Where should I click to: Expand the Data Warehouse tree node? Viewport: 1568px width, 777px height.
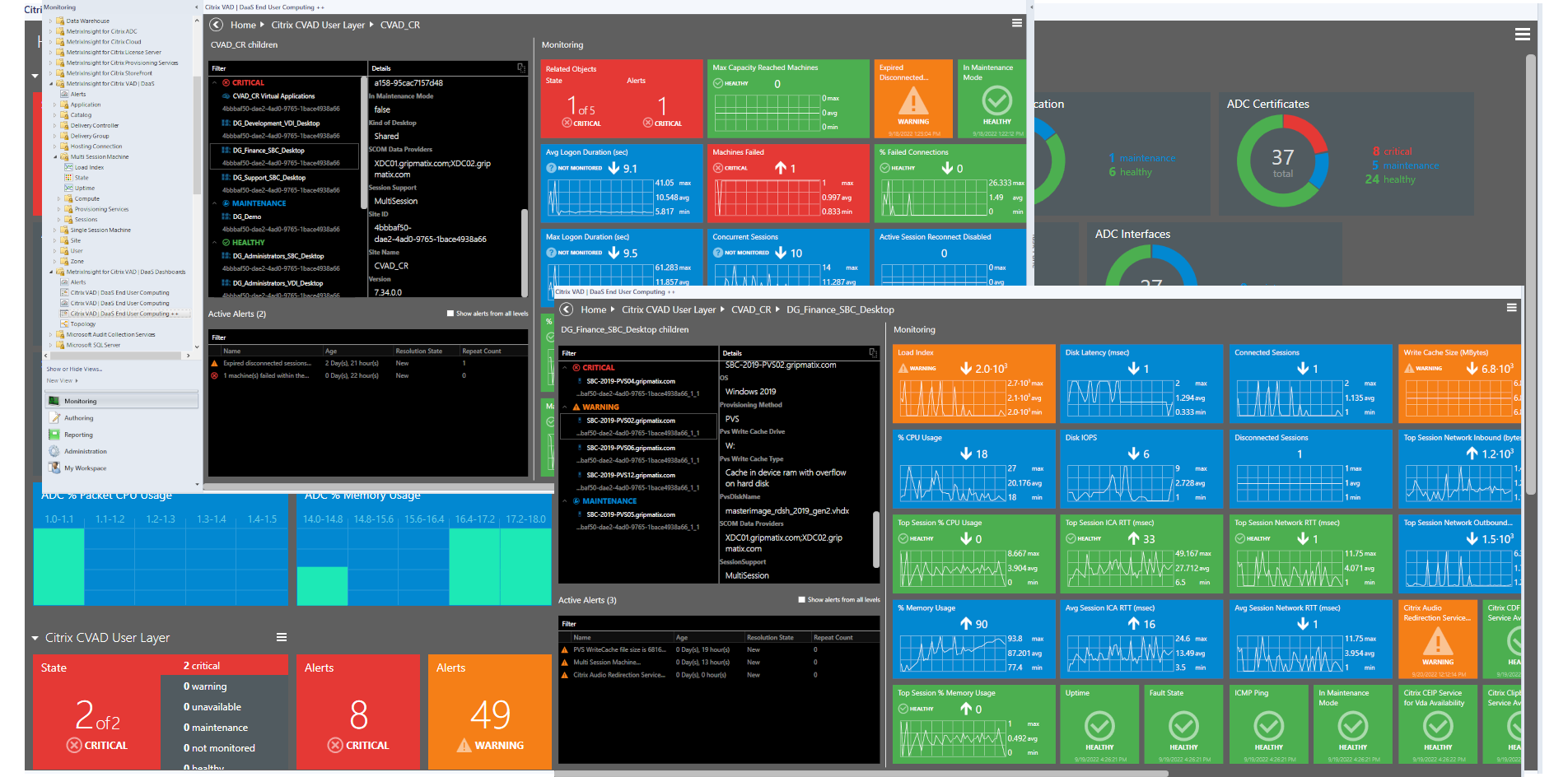click(50, 21)
